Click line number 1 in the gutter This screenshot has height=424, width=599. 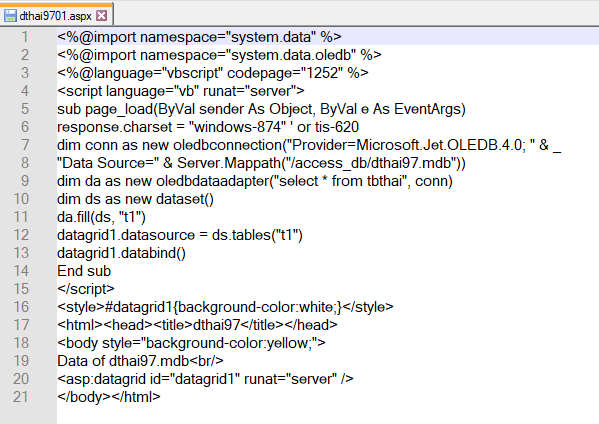tap(25, 37)
